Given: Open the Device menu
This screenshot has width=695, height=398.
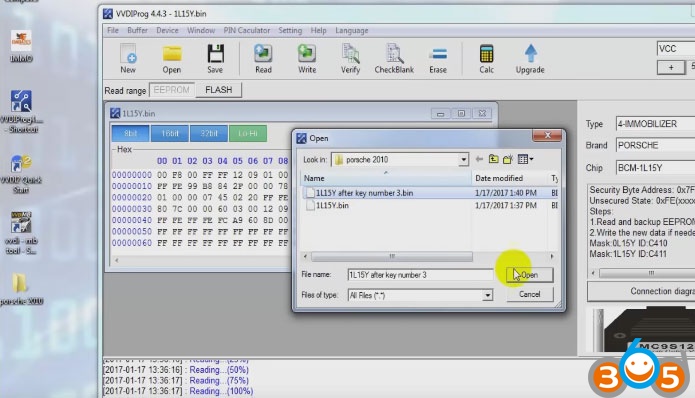Looking at the screenshot, I should coord(167,30).
